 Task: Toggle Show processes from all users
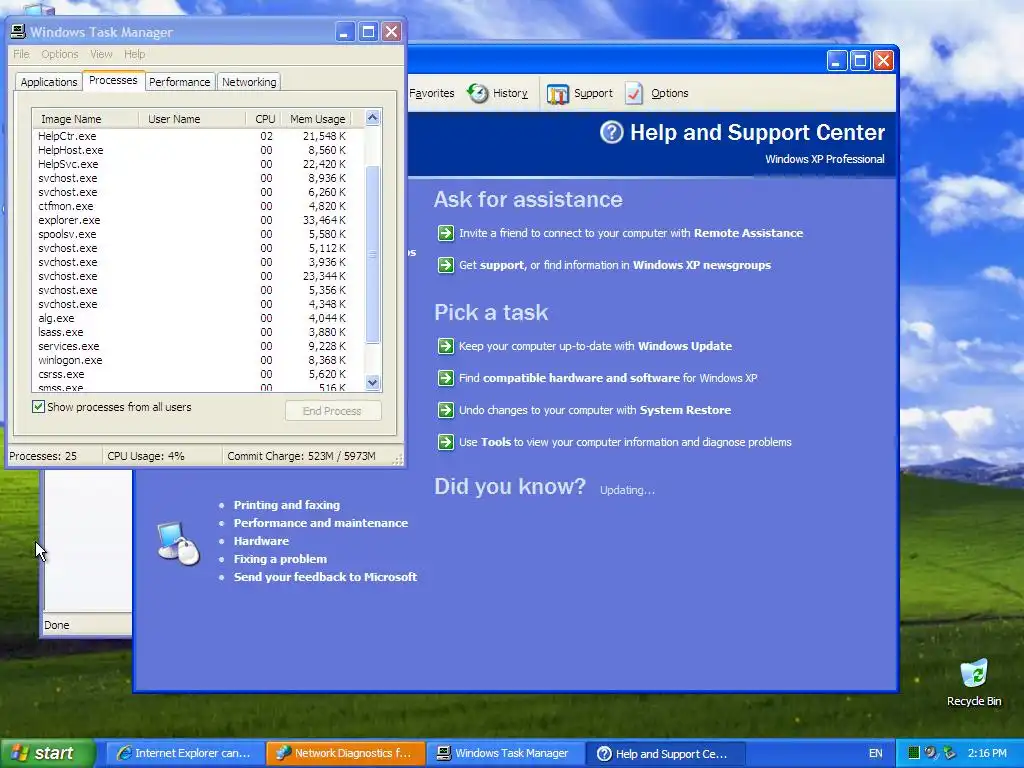click(39, 407)
